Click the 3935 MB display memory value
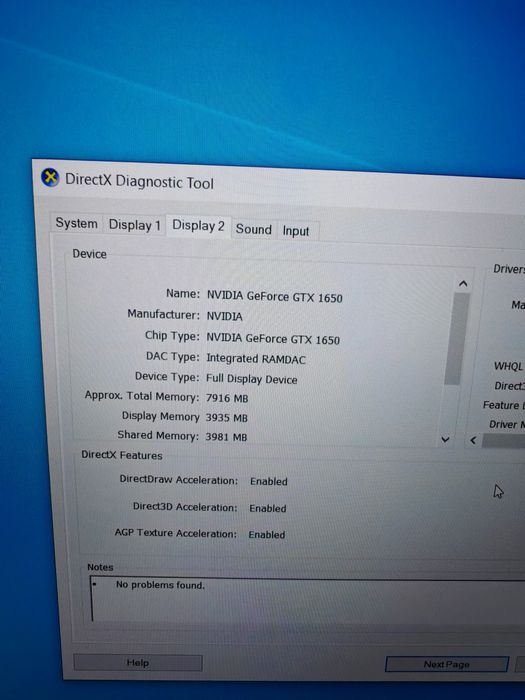The image size is (525, 700). (x=226, y=418)
